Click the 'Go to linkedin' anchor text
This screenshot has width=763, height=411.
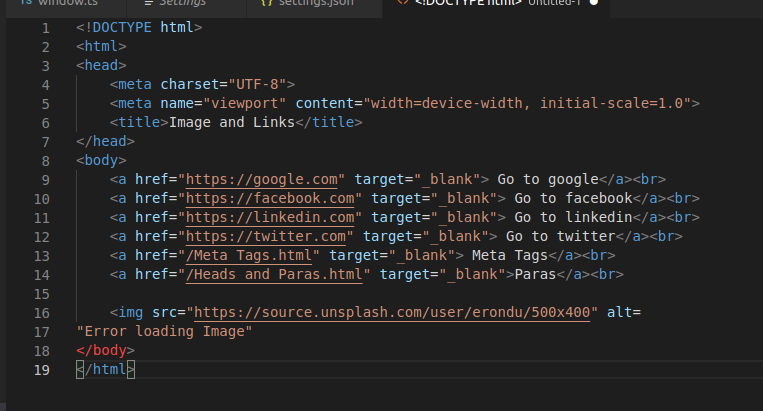click(x=573, y=217)
